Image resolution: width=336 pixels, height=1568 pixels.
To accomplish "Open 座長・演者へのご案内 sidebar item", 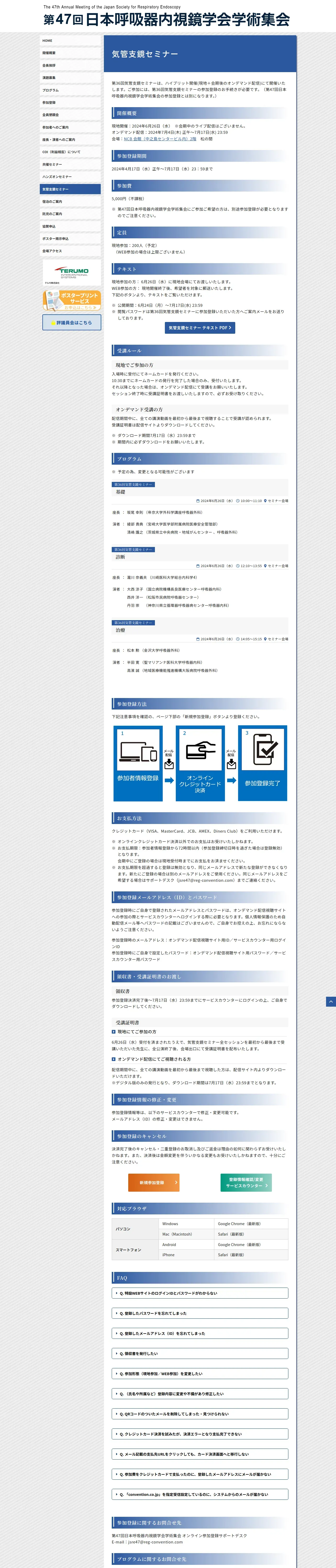I will click(x=70, y=139).
